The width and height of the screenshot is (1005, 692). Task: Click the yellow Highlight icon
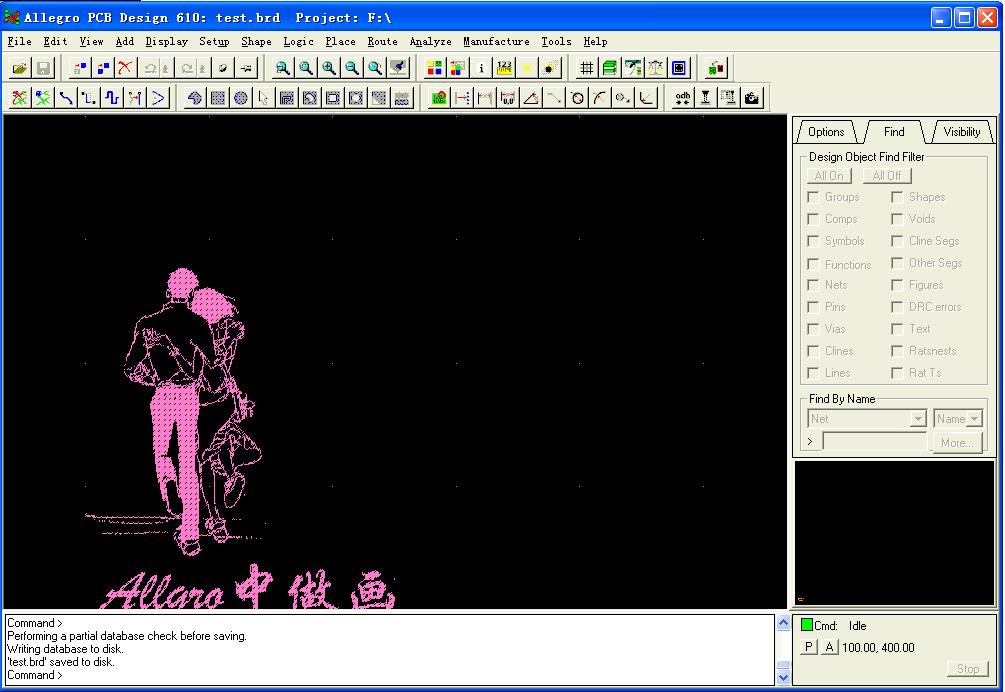527,67
